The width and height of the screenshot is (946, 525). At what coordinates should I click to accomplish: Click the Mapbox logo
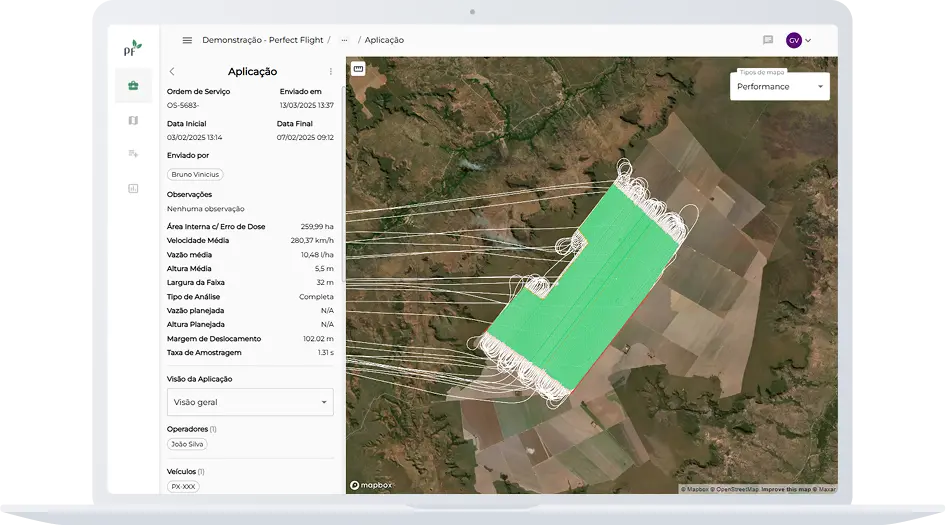click(371, 485)
